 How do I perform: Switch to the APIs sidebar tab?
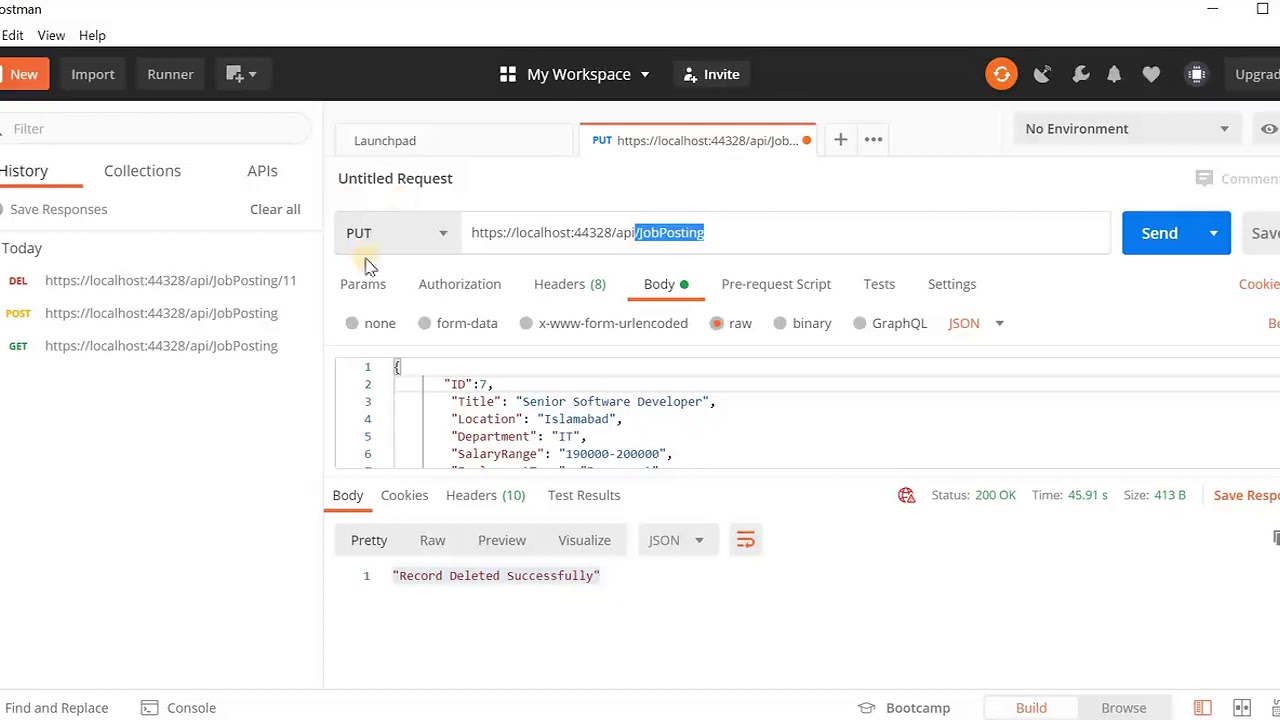coord(262,171)
